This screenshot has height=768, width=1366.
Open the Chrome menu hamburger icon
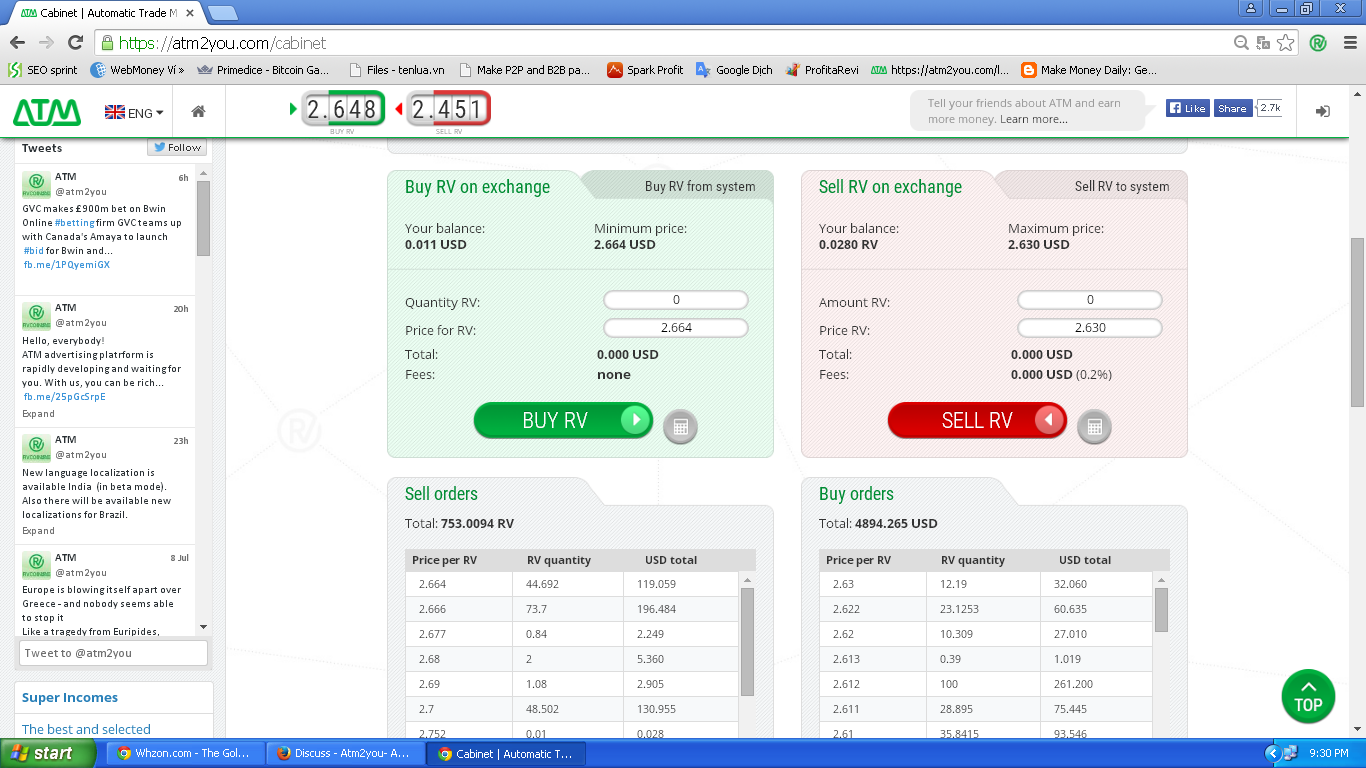pos(1348,43)
